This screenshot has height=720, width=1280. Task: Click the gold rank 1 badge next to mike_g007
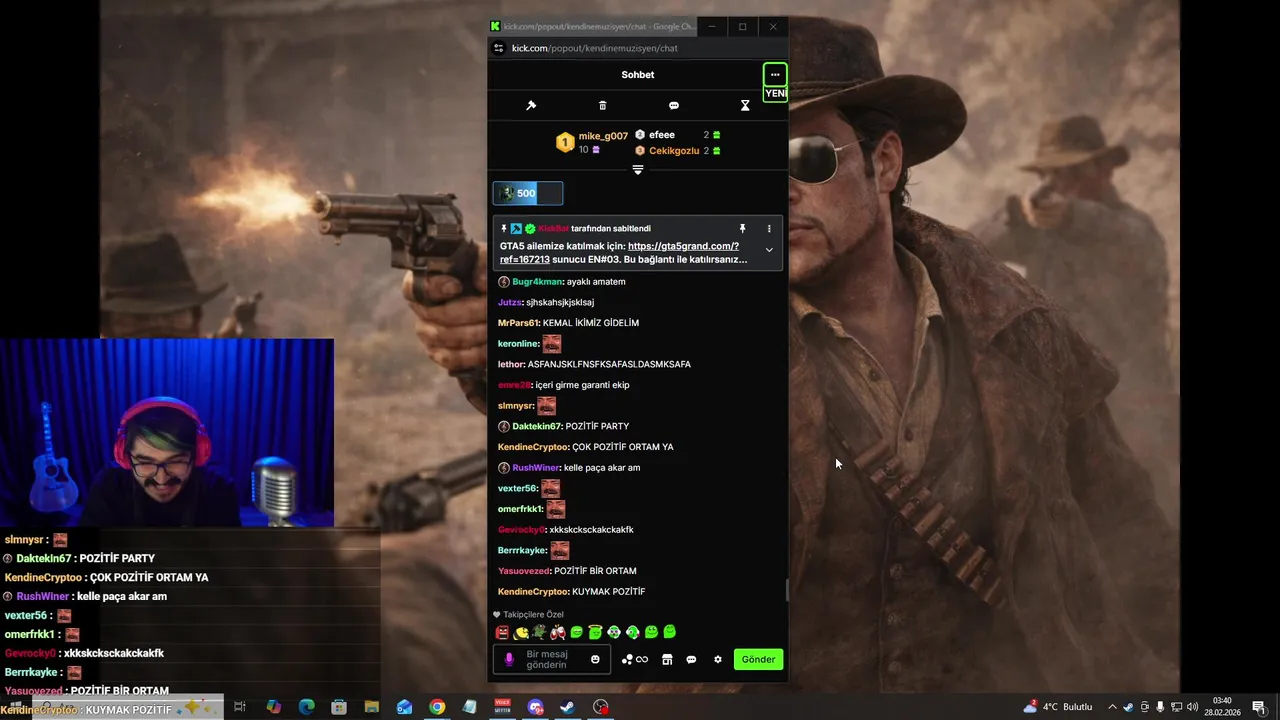(565, 142)
